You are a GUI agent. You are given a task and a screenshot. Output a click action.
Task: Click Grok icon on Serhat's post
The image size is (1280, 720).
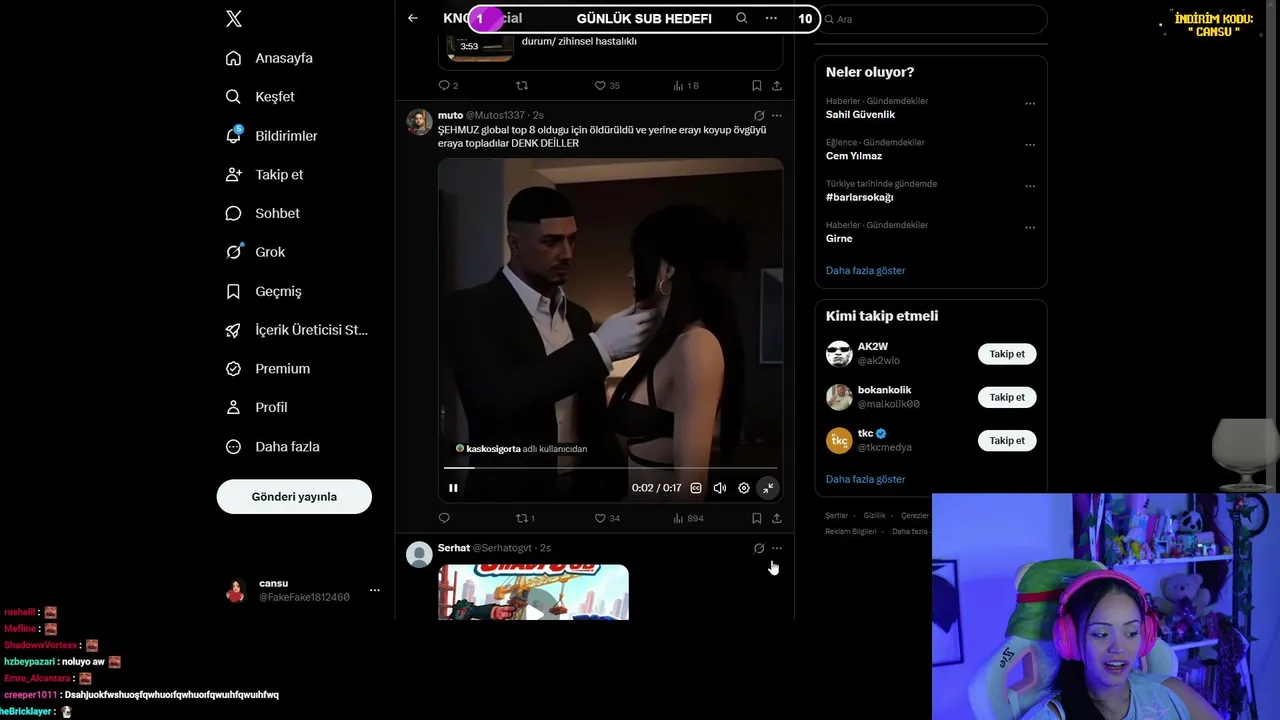click(759, 548)
